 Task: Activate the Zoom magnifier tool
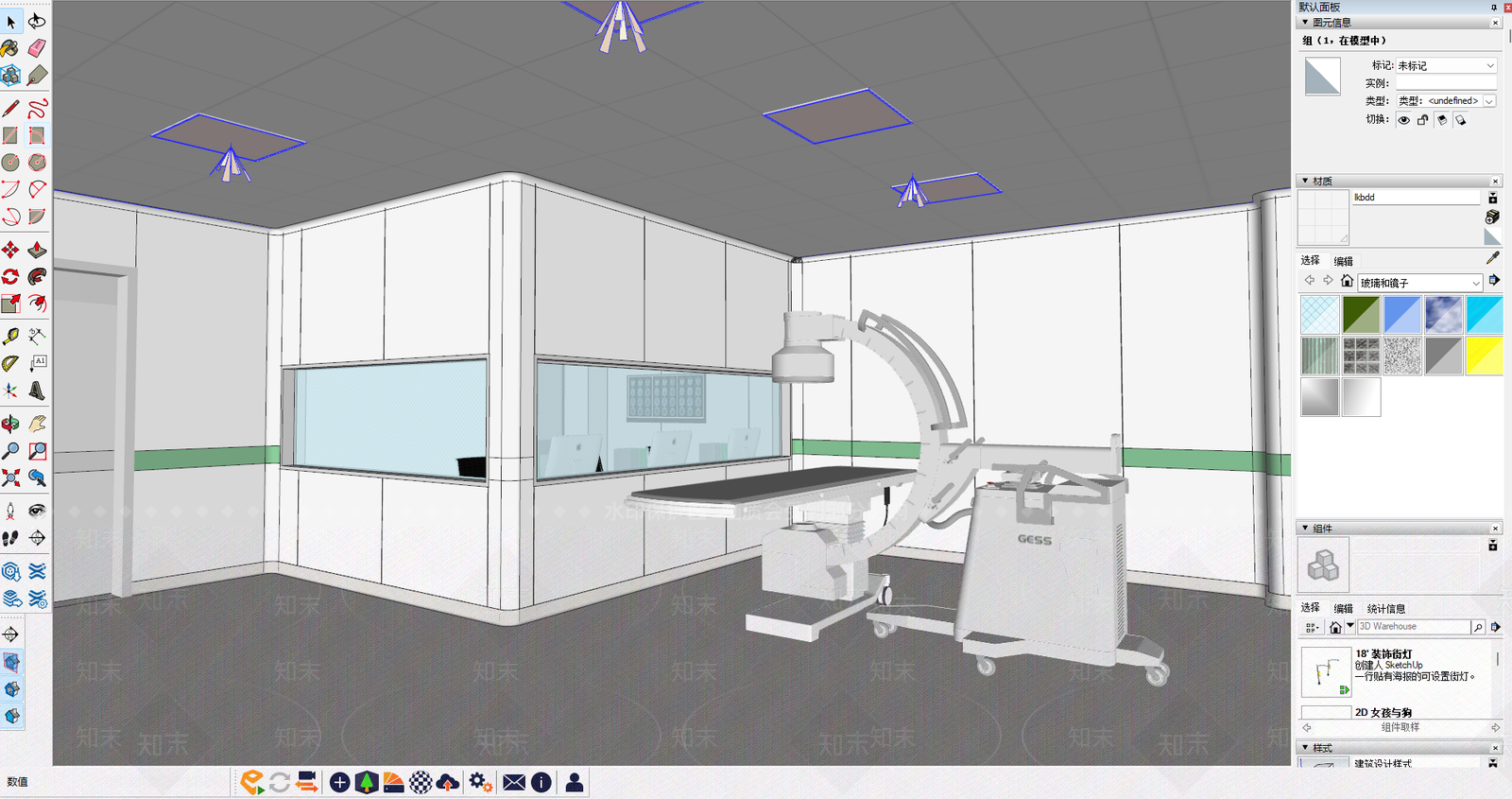pyautogui.click(x=10, y=451)
